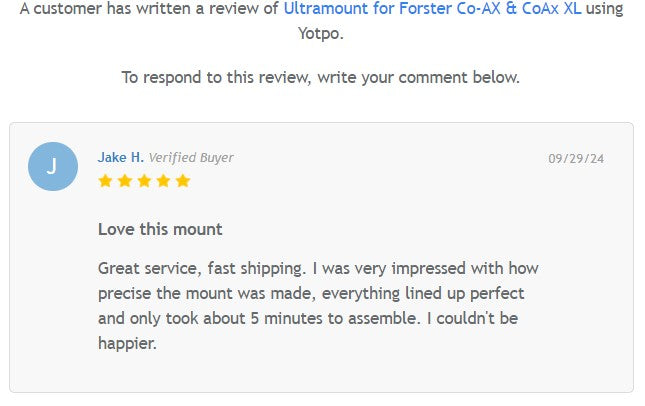Click the reviewer name Jake H.
Image resolution: width=645 pixels, height=406 pixels.
[120, 157]
